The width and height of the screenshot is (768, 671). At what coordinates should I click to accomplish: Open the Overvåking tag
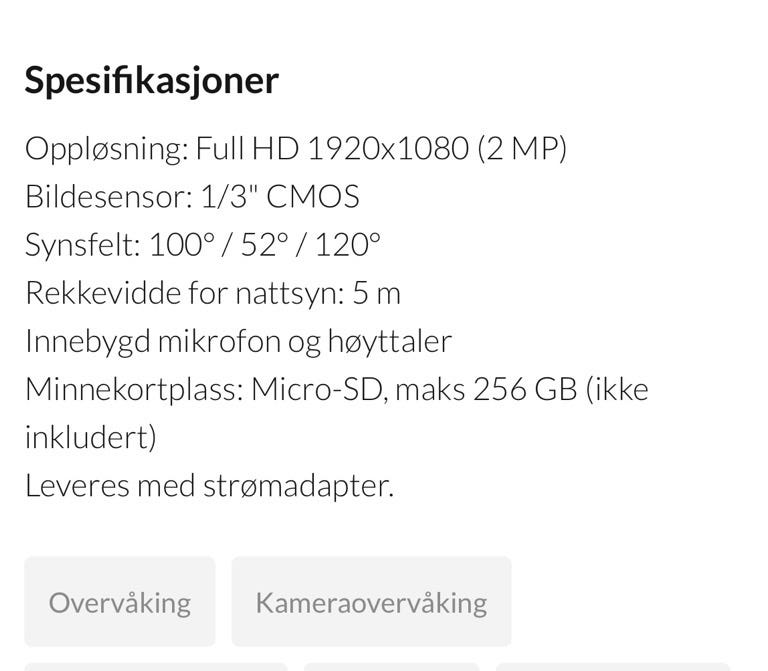[120, 601]
